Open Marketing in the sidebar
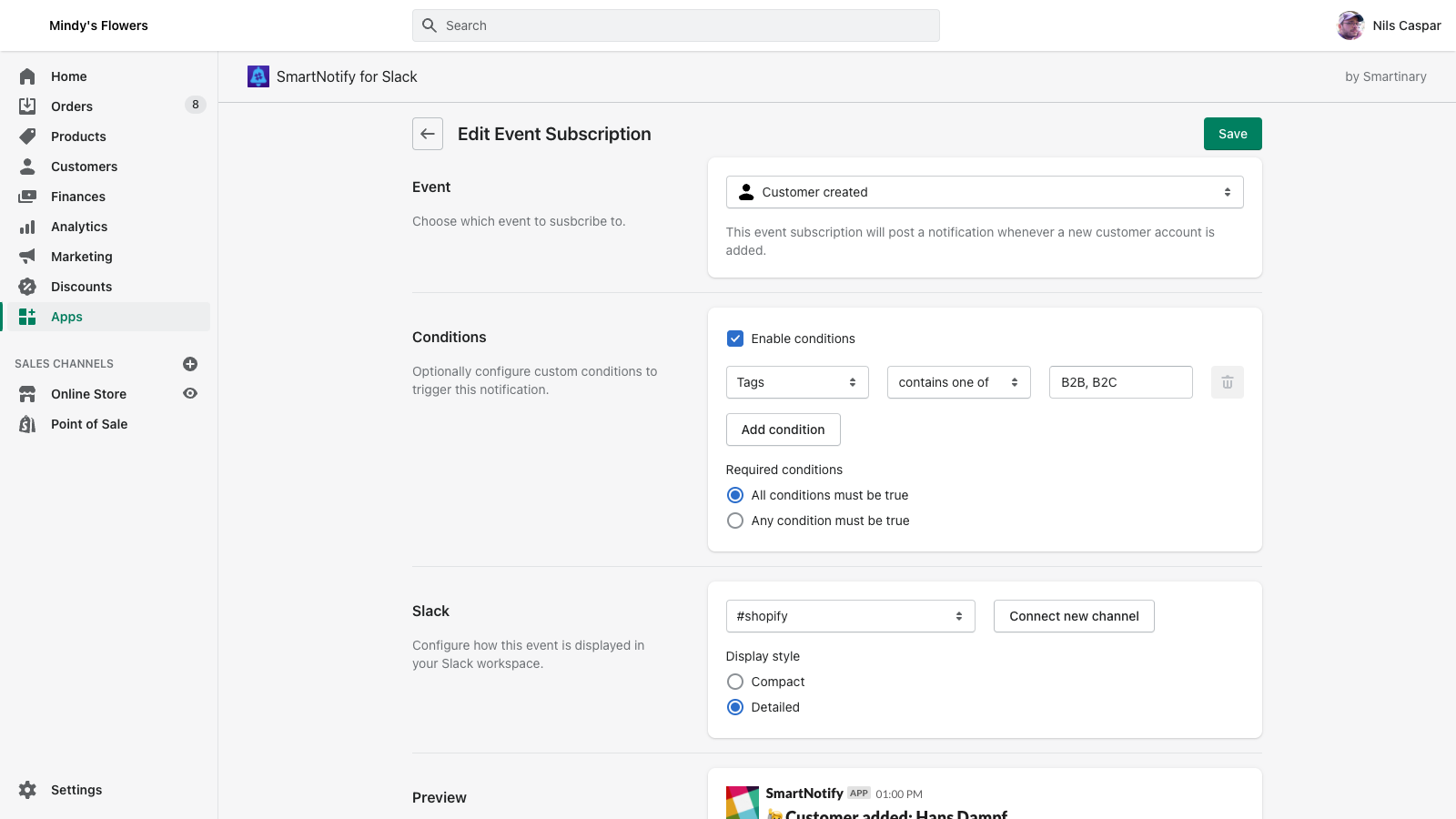Image resolution: width=1456 pixels, height=819 pixels. click(x=82, y=257)
